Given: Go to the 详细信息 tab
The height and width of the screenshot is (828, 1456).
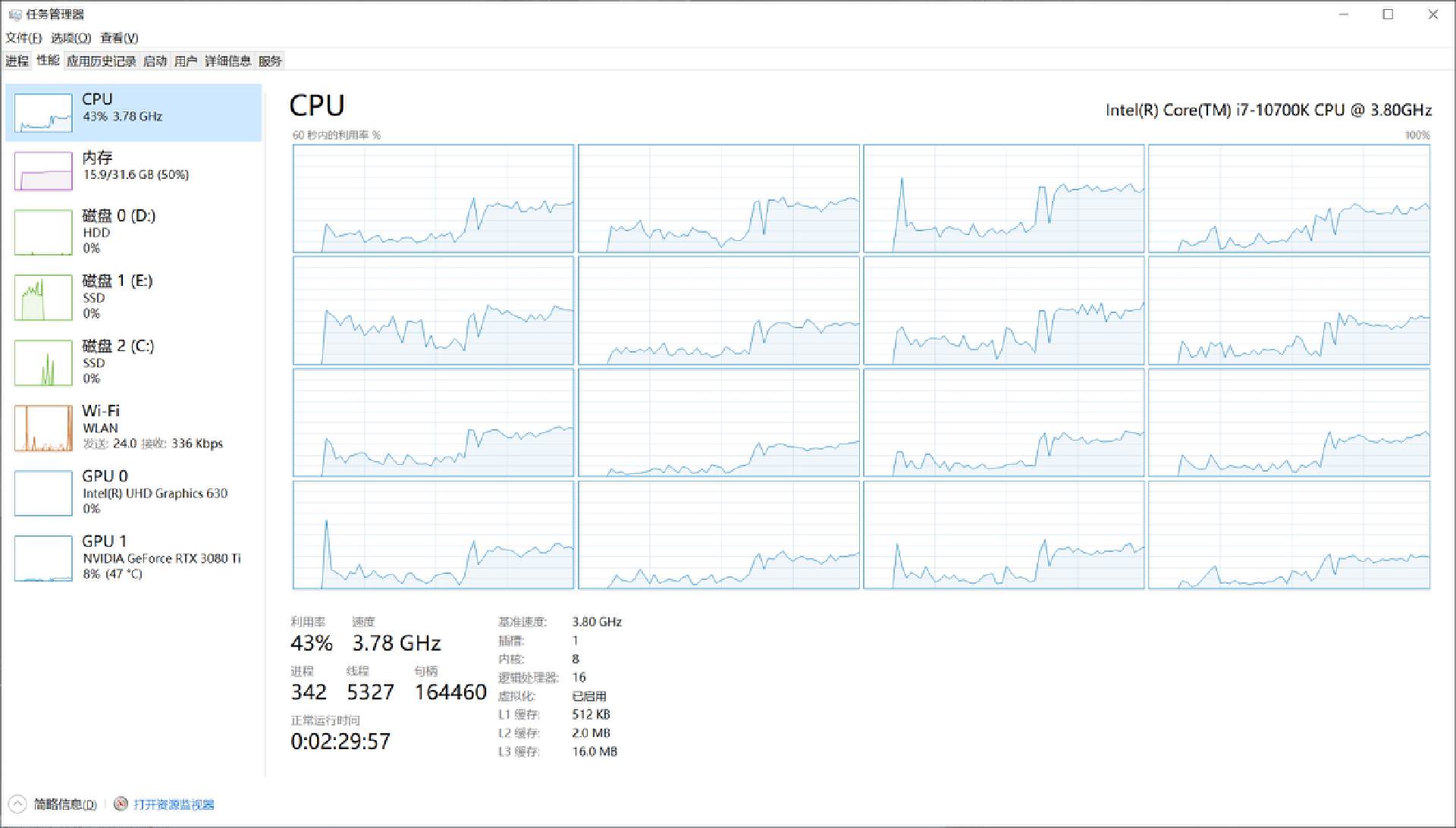Looking at the screenshot, I should [227, 61].
